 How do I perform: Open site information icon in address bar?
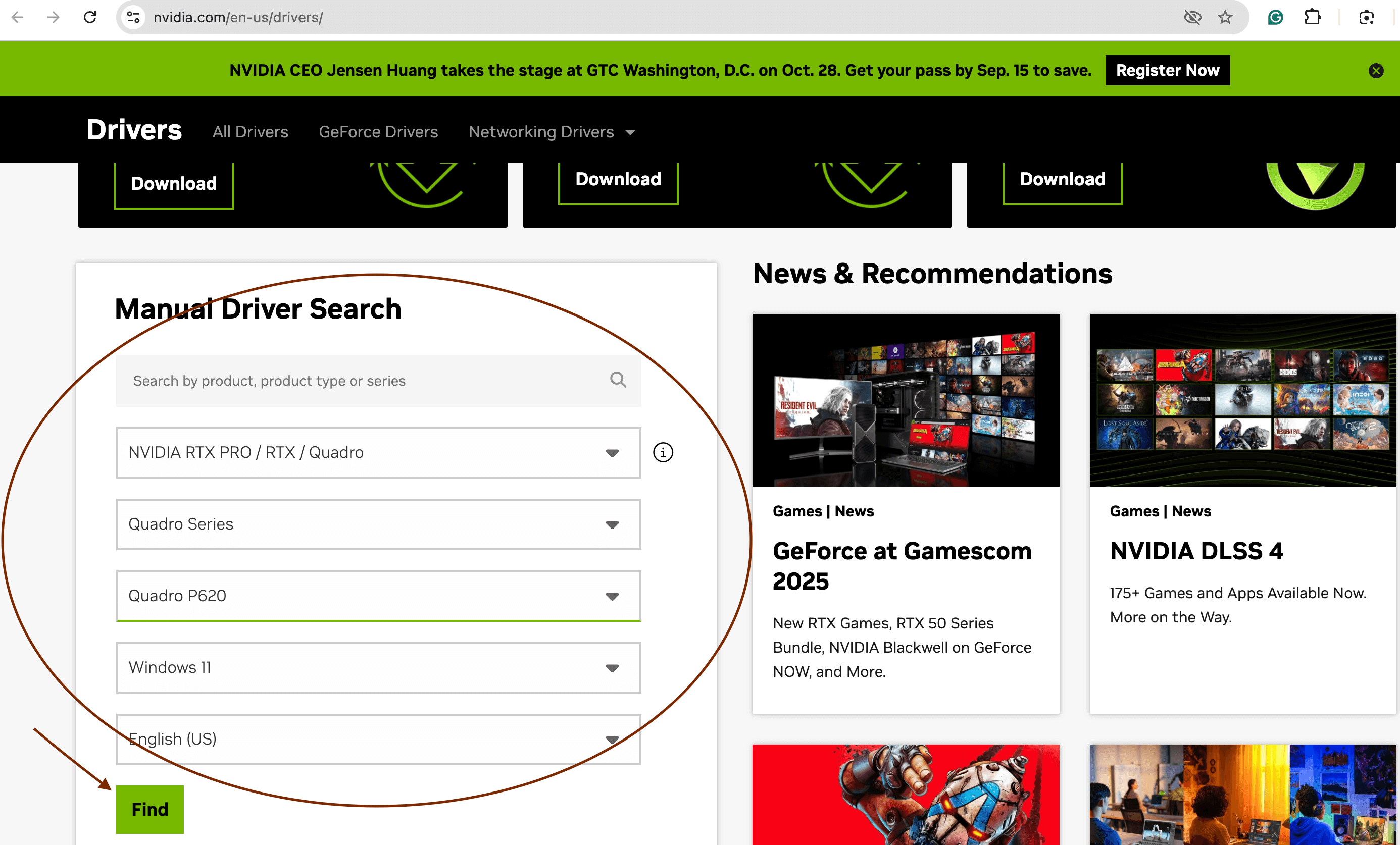click(133, 17)
